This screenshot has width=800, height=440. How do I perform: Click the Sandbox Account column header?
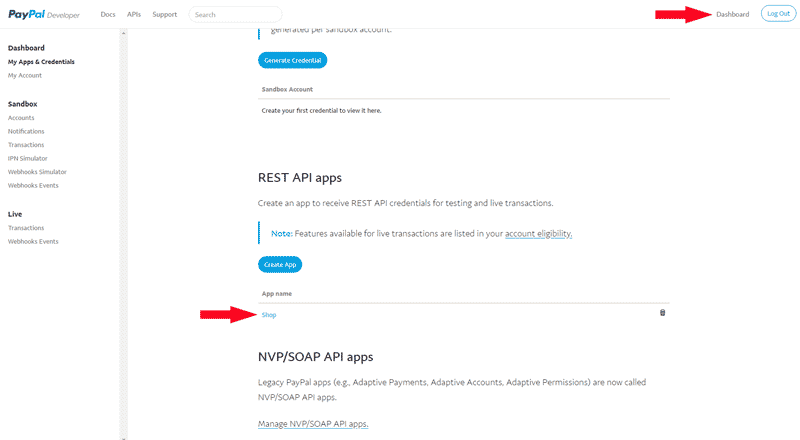click(287, 89)
